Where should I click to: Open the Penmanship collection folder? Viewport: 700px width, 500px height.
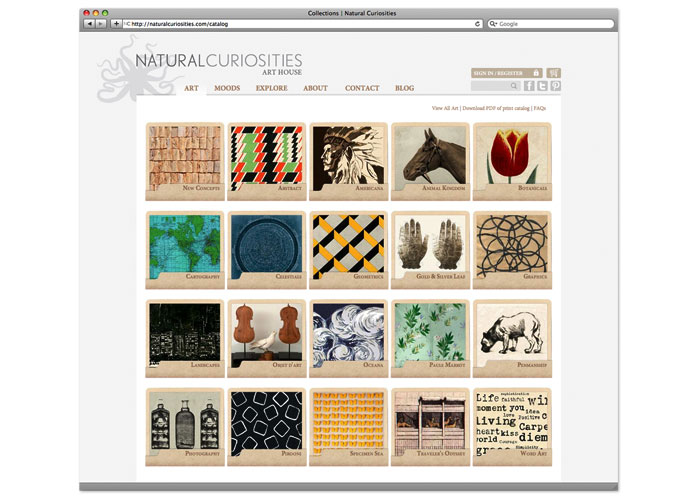point(512,338)
